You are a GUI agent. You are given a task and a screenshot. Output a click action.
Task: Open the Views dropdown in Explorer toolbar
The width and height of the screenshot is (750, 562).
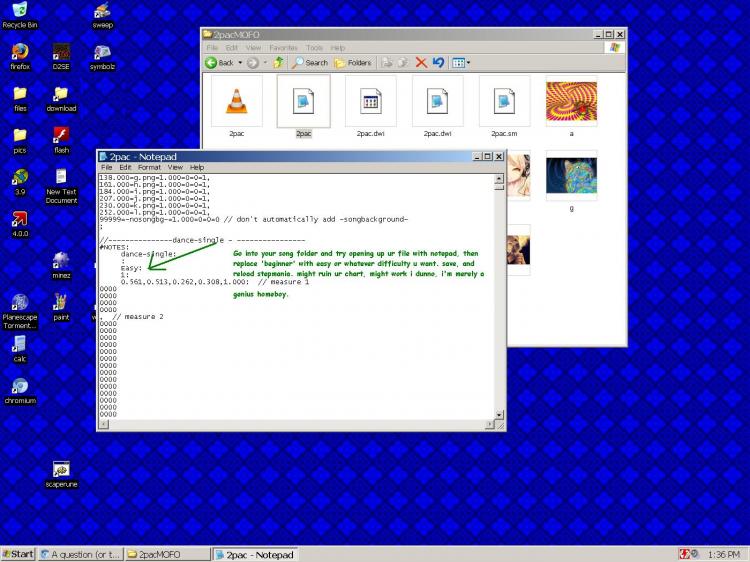[460, 62]
